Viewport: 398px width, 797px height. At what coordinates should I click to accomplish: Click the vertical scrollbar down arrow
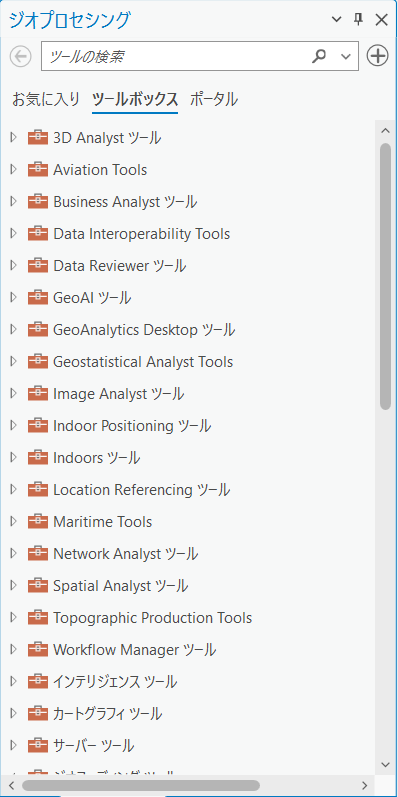pos(385,764)
